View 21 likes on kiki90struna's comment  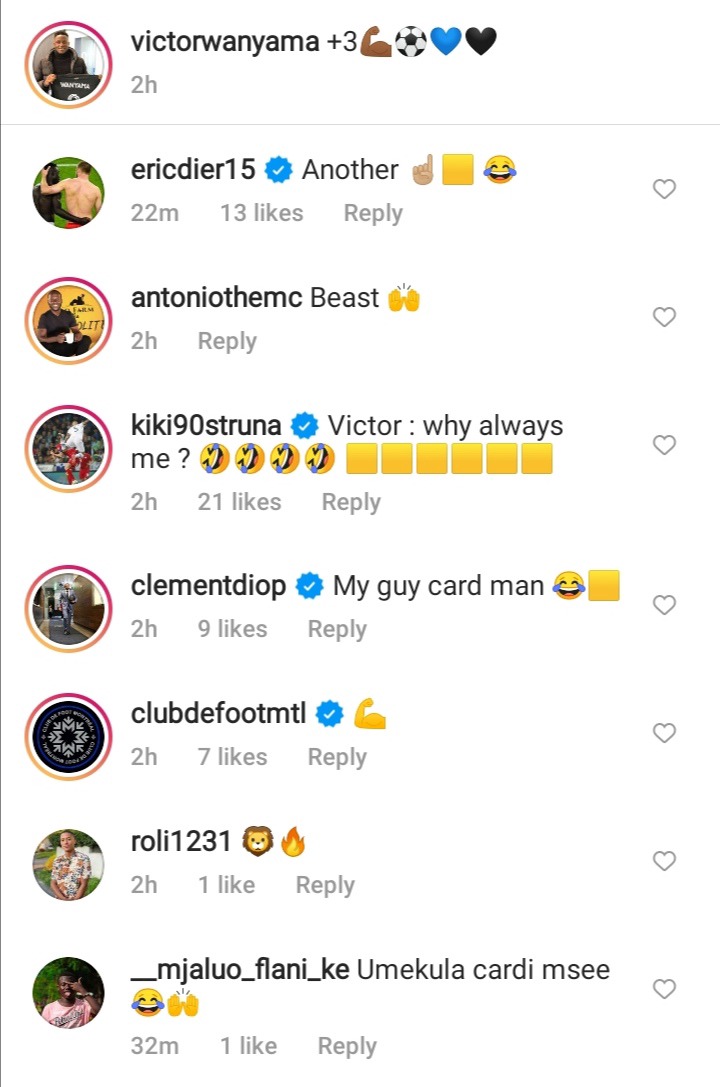239,501
